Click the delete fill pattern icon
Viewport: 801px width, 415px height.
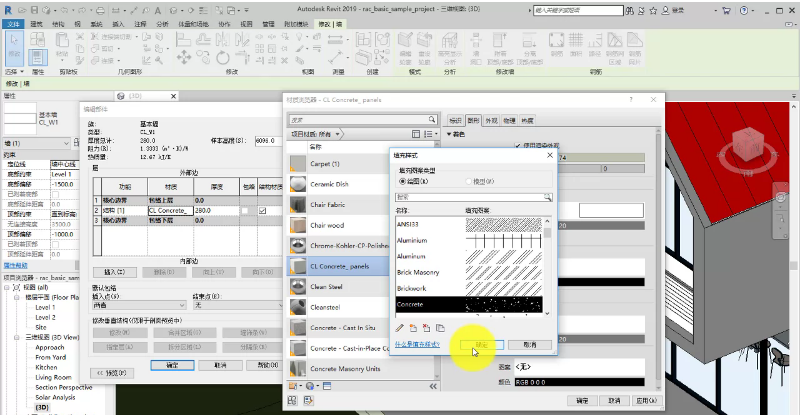coord(426,327)
